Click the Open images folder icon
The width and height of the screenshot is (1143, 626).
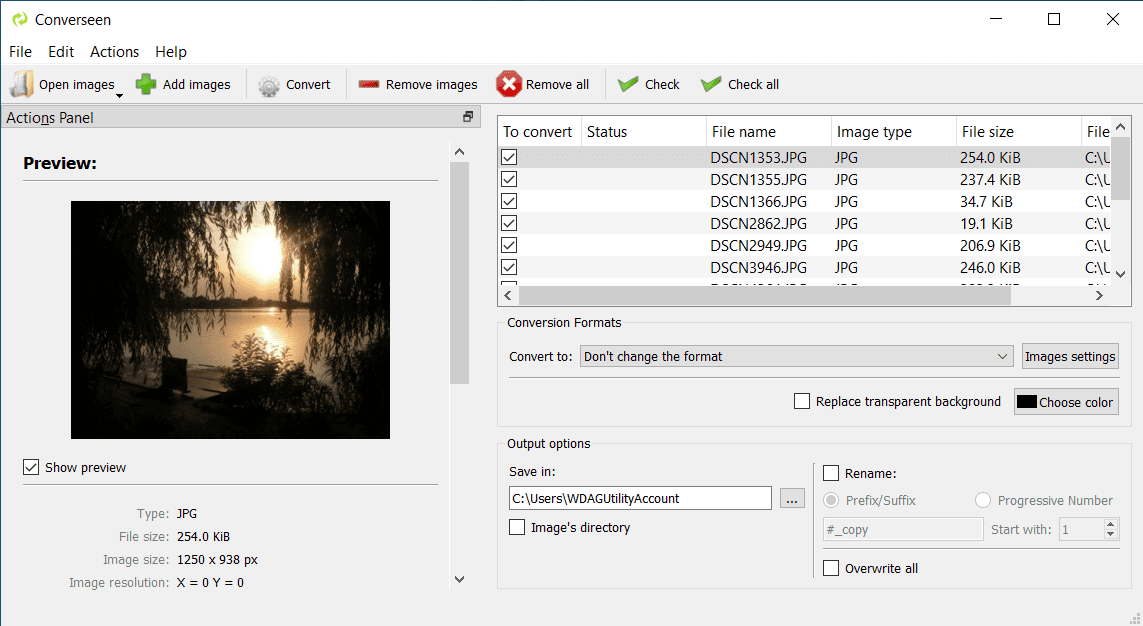22,85
